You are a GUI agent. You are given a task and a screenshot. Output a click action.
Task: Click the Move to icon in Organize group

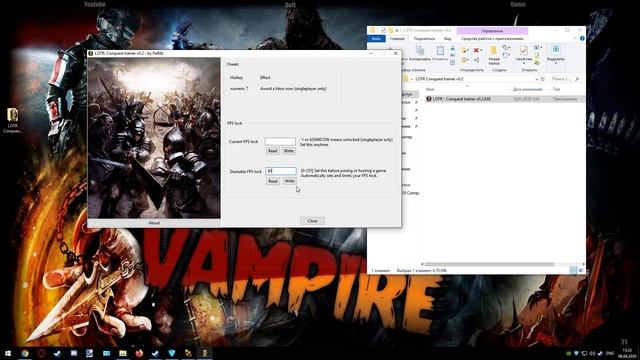point(464,51)
